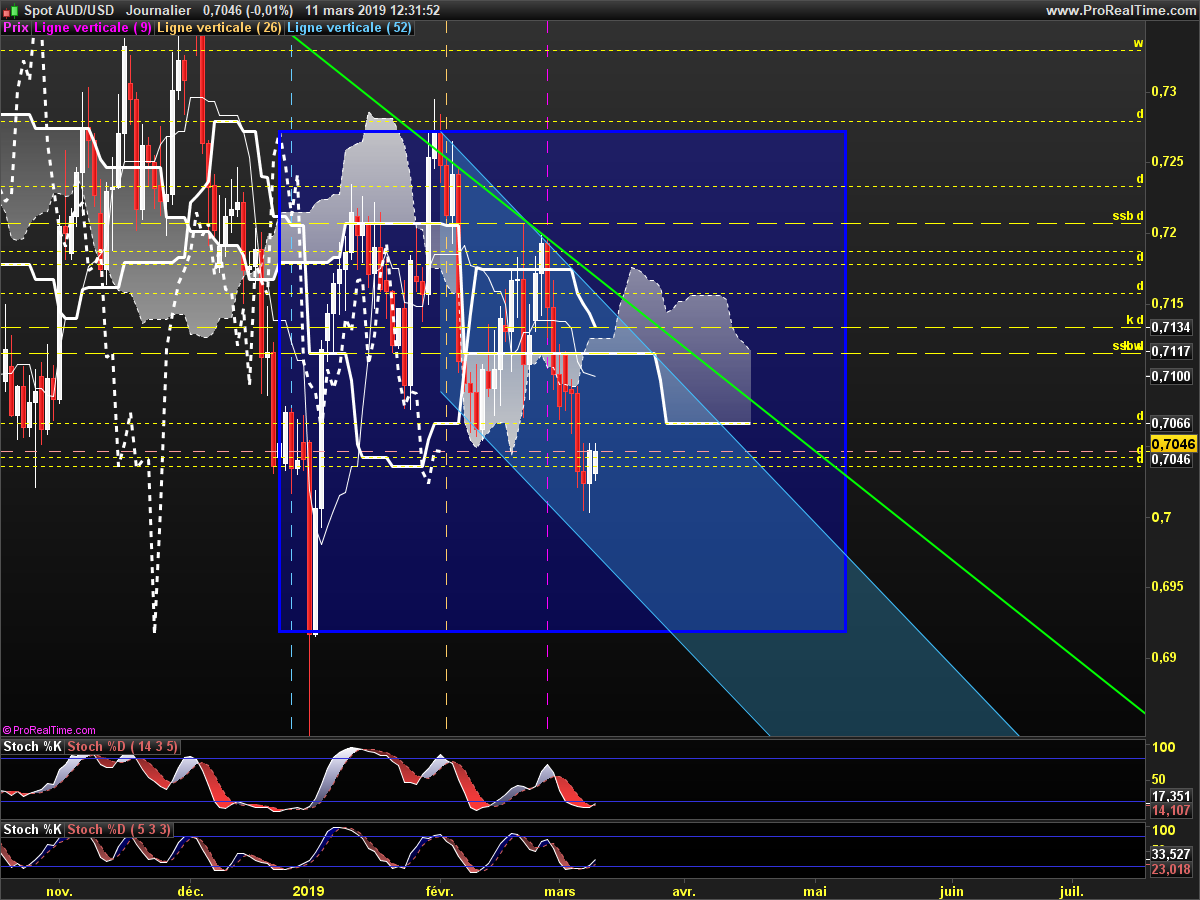This screenshot has width=1200, height=900.
Task: Open the Ligne verticale (52) label
Action: pyautogui.click(x=350, y=28)
